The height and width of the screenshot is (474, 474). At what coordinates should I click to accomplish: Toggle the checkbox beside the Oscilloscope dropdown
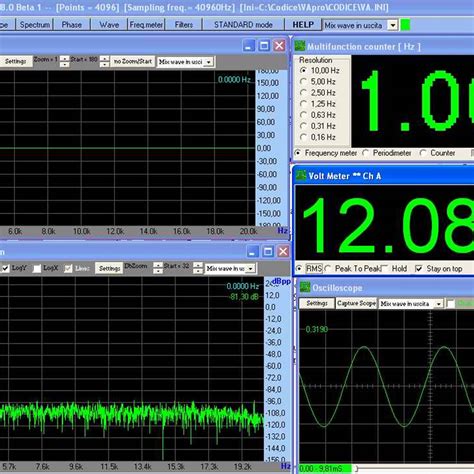tap(451, 304)
